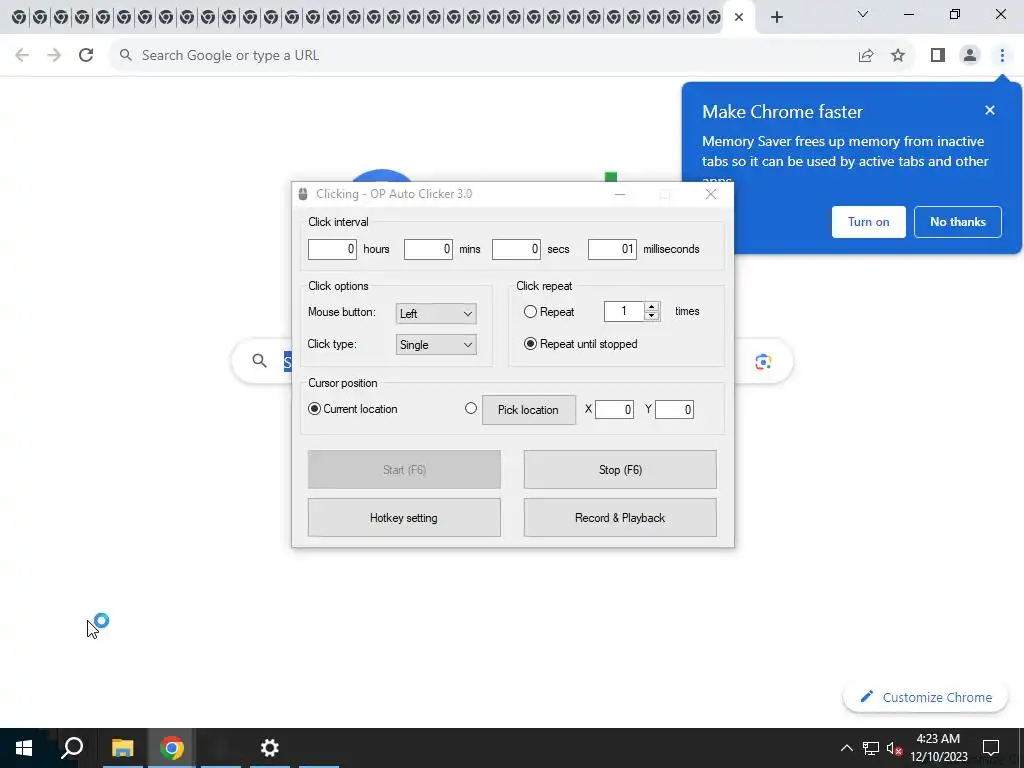The height and width of the screenshot is (768, 1024).
Task: Open the Click type dropdown
Action: (x=436, y=345)
